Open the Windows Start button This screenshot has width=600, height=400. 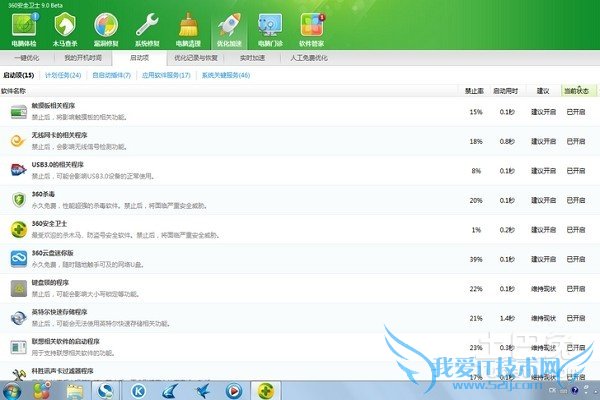pos(12,391)
